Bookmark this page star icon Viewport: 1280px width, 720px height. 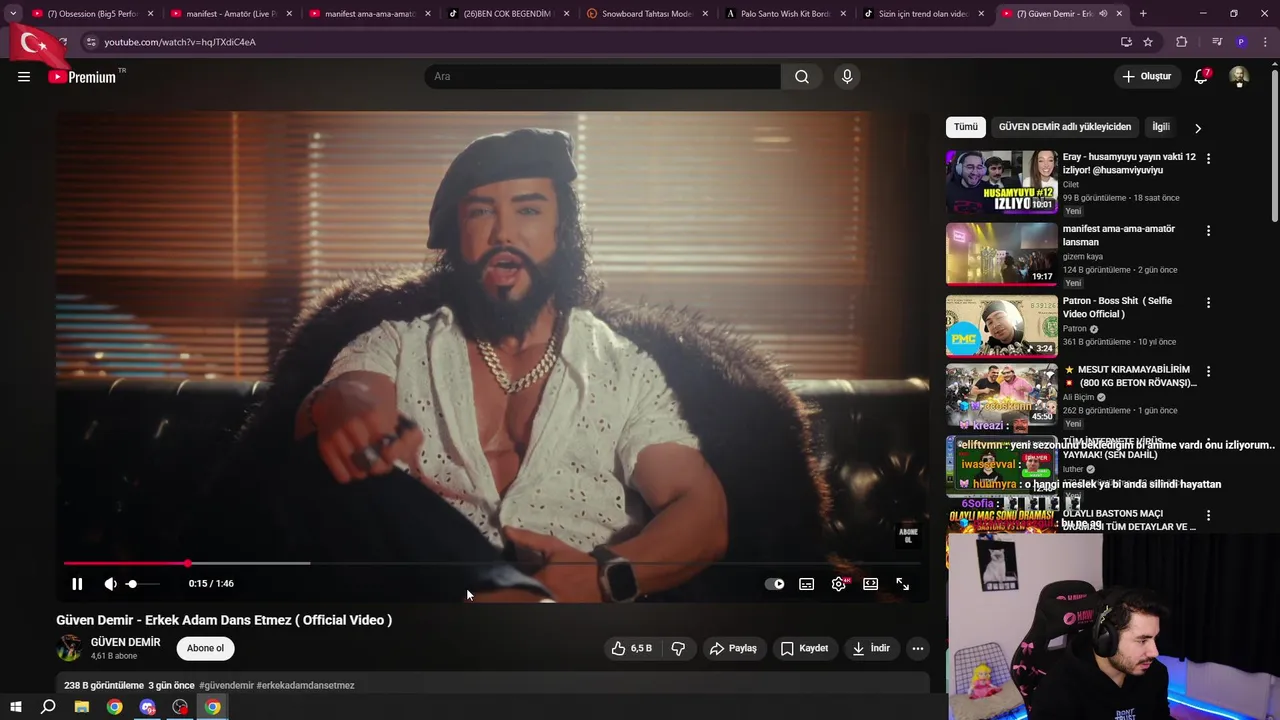coord(1148,42)
